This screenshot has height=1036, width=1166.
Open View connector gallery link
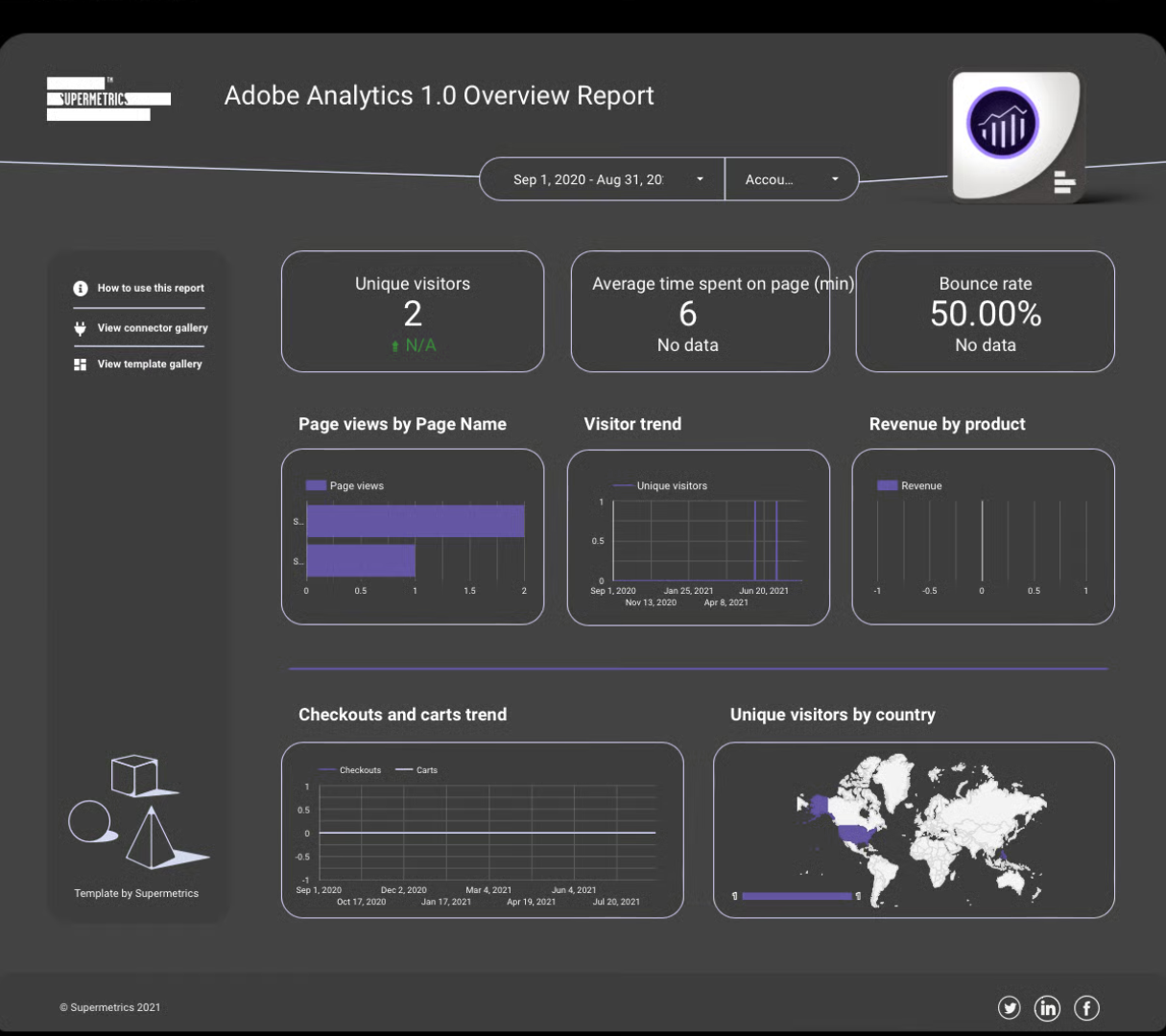[153, 328]
